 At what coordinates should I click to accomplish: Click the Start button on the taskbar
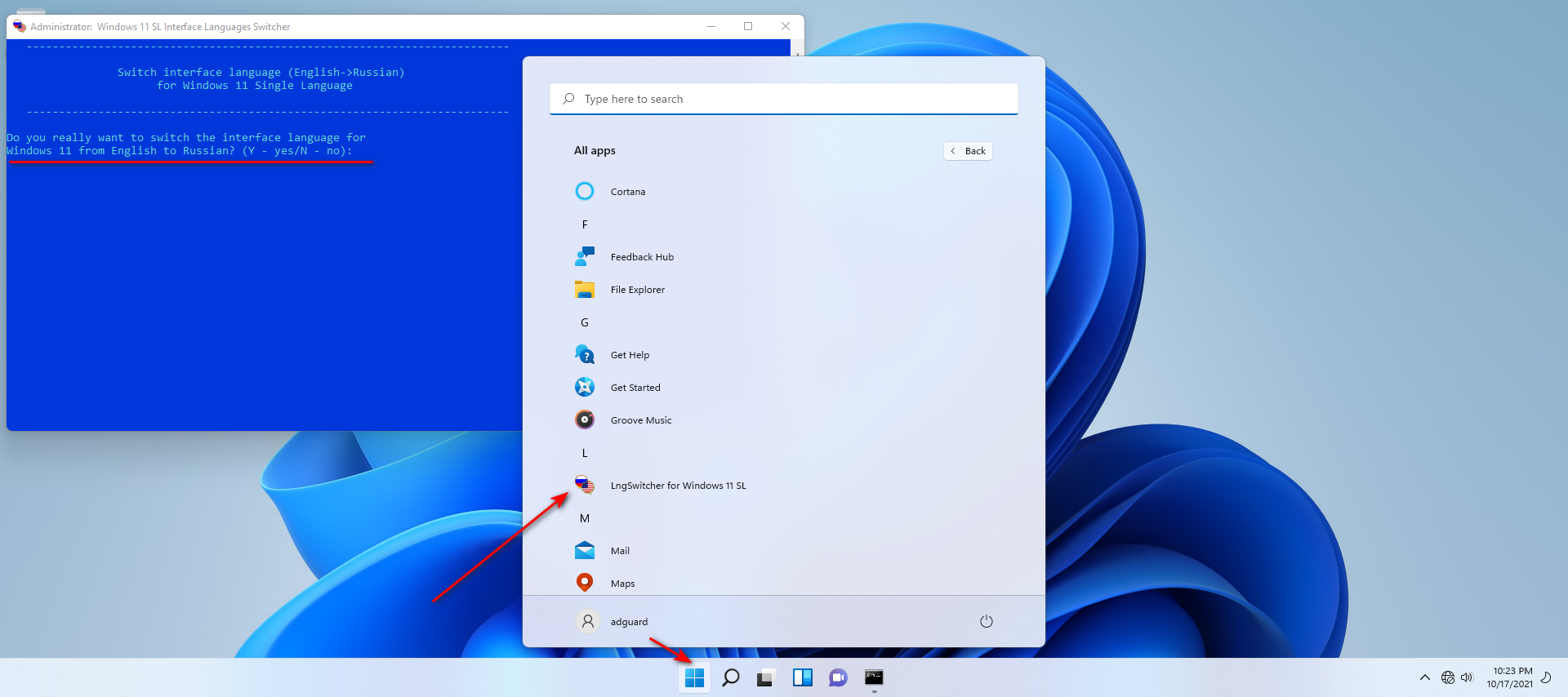(695, 677)
